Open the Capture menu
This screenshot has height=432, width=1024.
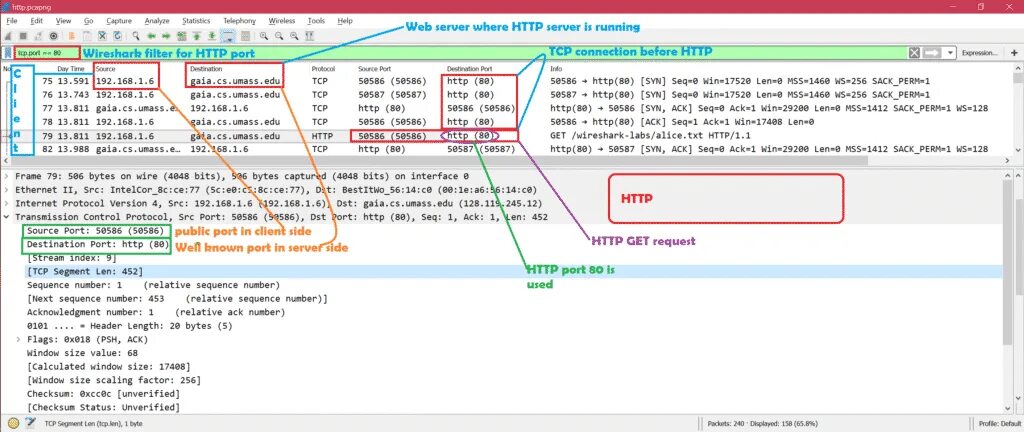click(119, 21)
